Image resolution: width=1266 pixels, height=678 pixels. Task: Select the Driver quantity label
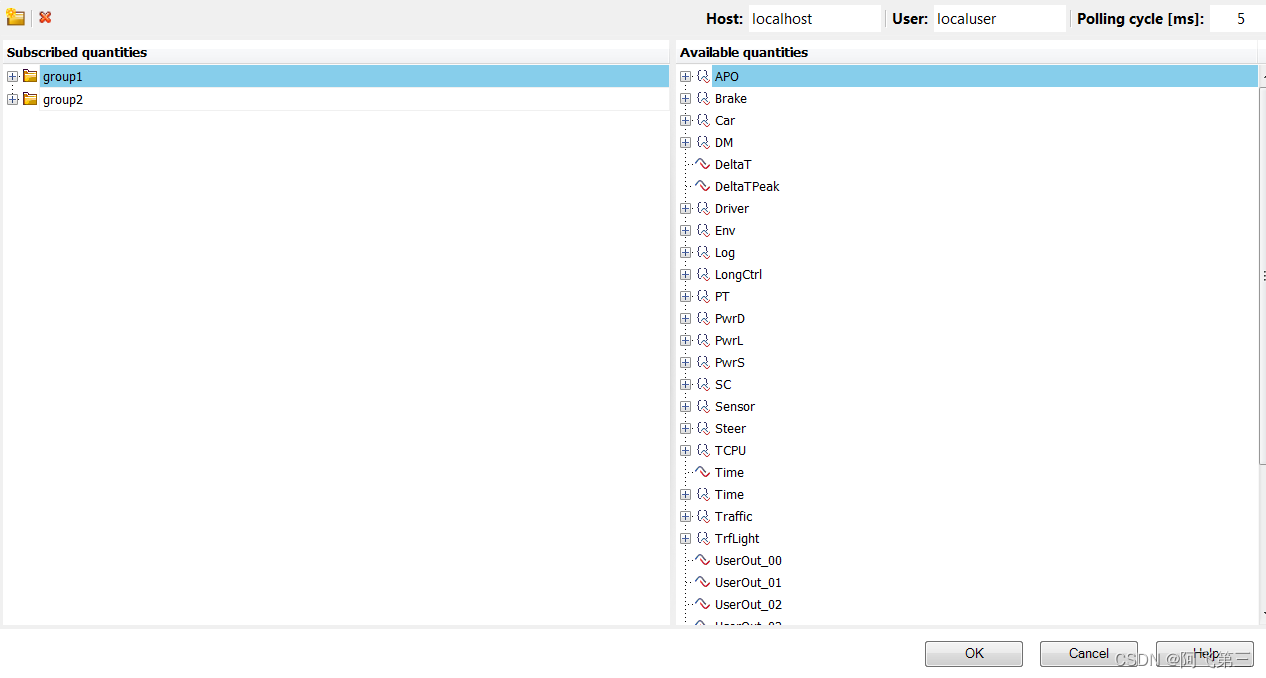click(732, 209)
